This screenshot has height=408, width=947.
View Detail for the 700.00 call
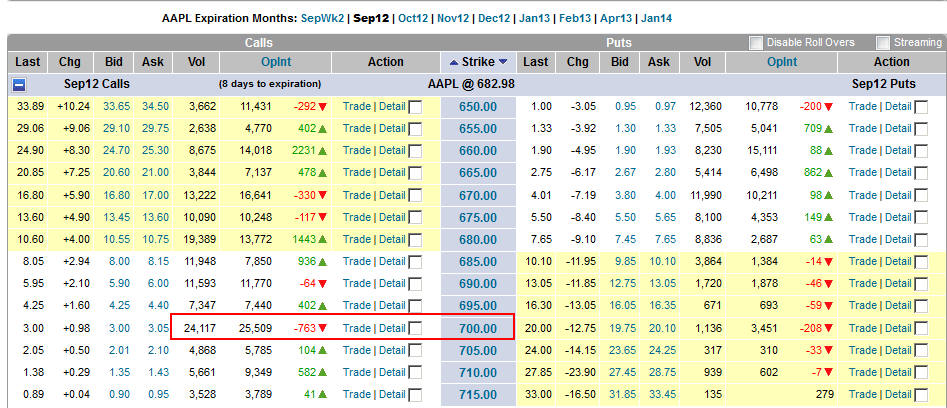point(393,328)
